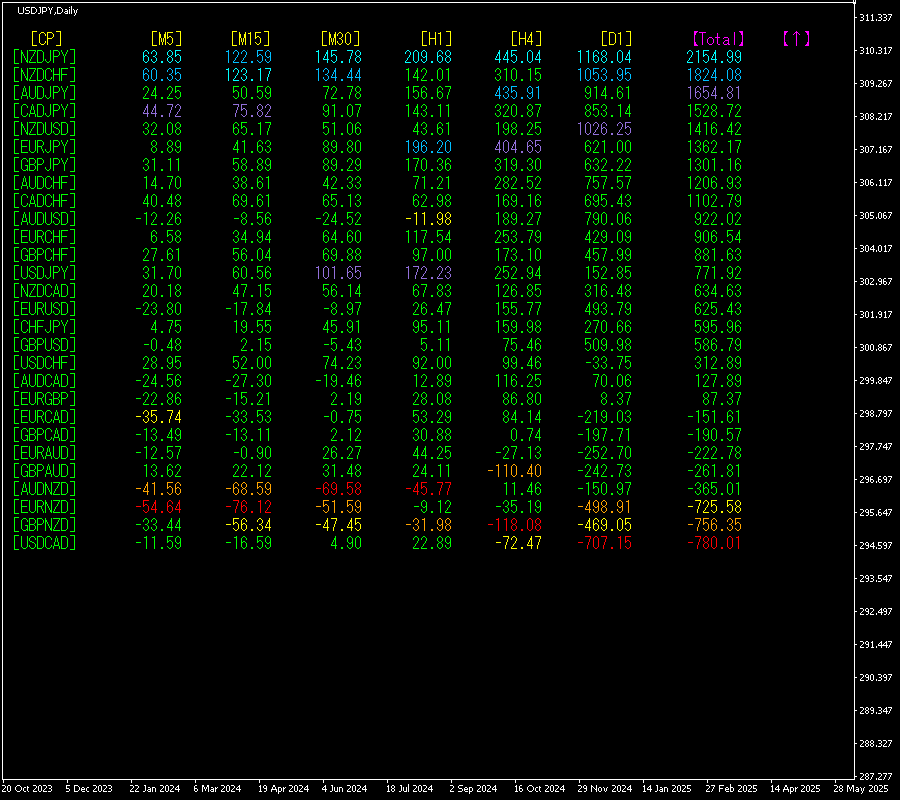Select the [EURAUD] pair label

click(44, 453)
